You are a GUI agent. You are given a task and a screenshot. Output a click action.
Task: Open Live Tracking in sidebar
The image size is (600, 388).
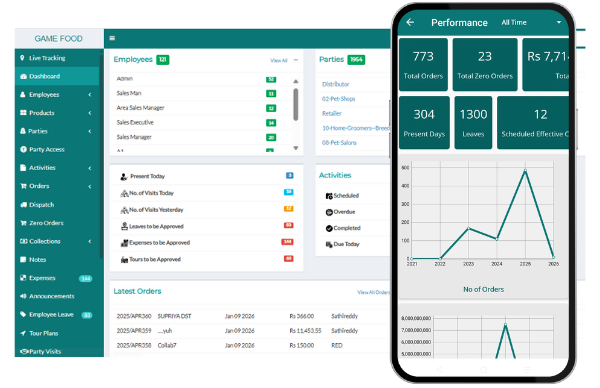point(47,58)
